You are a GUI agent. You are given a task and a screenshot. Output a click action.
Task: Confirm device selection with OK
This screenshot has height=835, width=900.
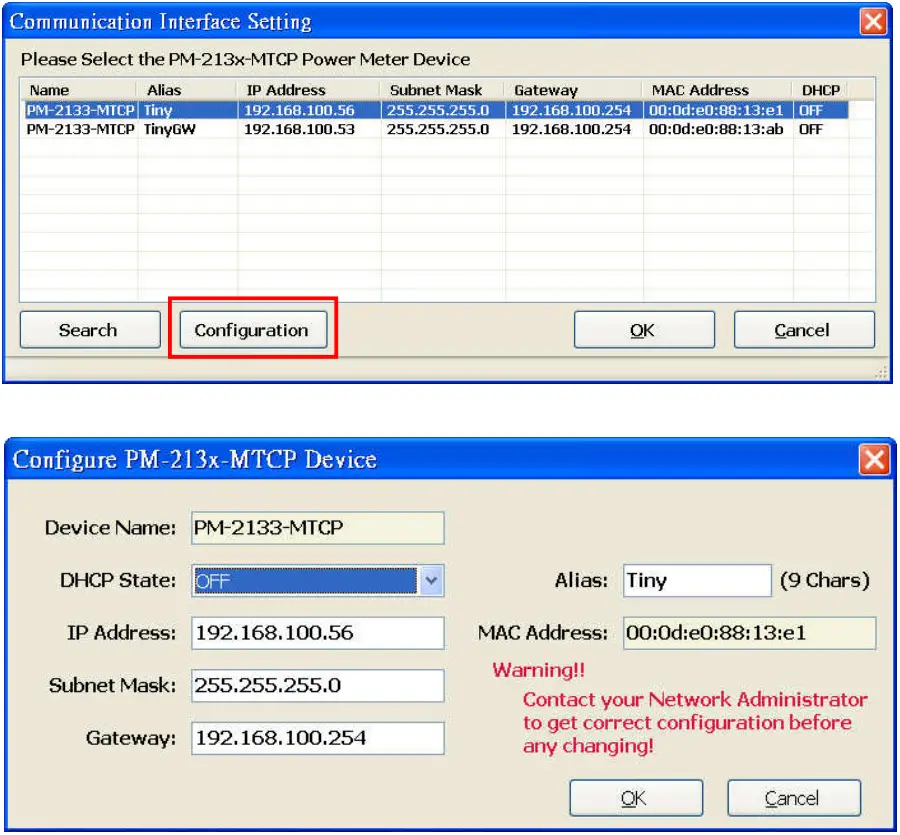[x=643, y=329]
